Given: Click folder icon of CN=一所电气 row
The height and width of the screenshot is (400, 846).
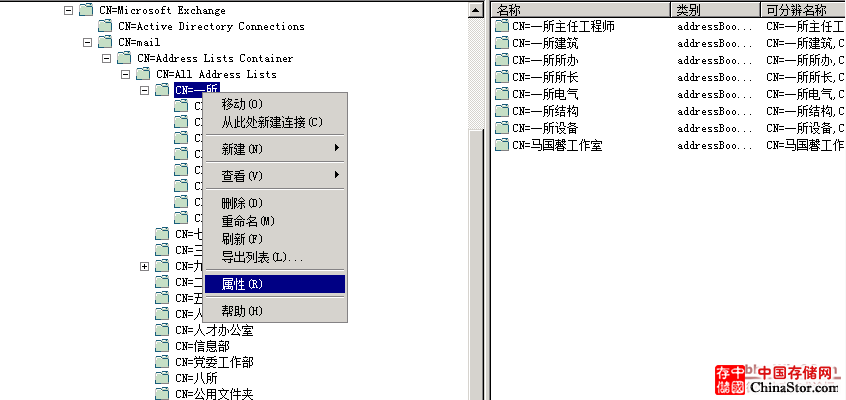Looking at the screenshot, I should [502, 94].
